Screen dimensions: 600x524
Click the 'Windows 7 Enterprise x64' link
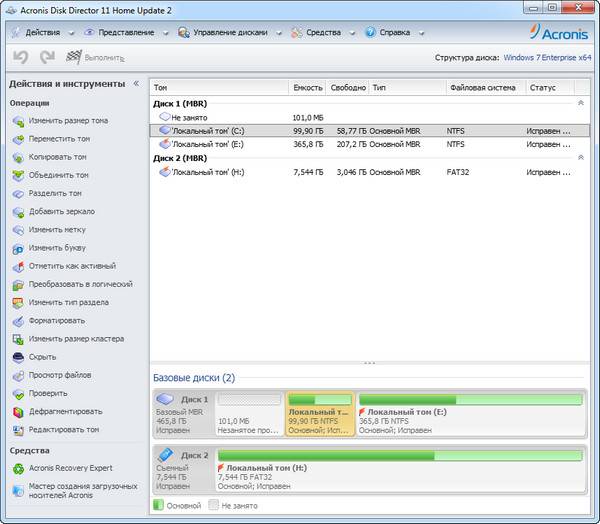pos(547,58)
